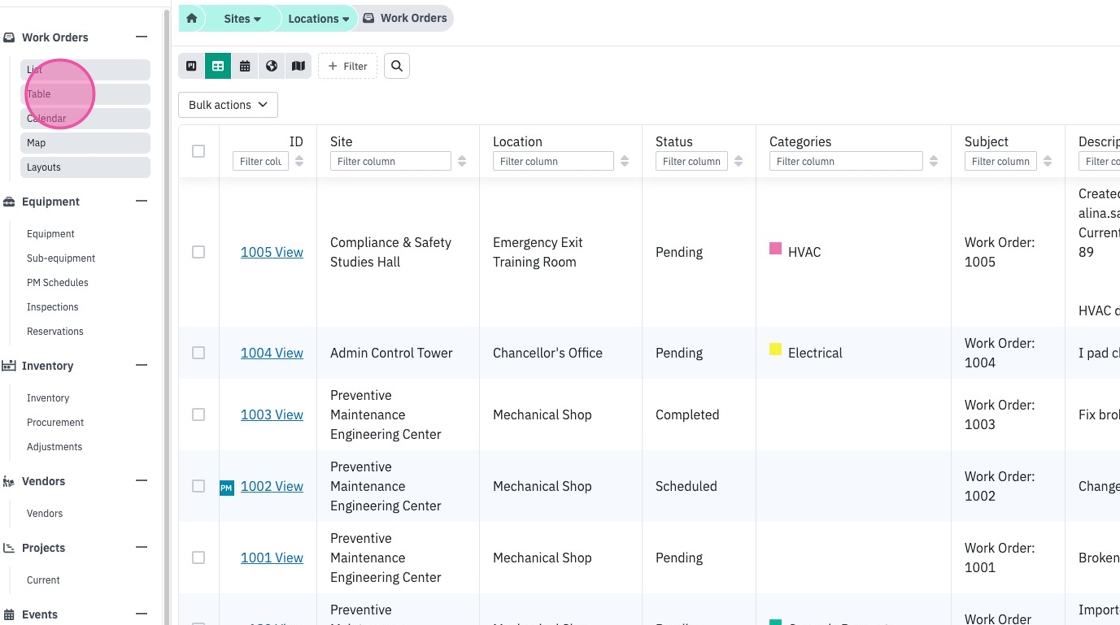Click the Equipment toolbox section icon
The height and width of the screenshot is (625, 1120).
[x=9, y=201]
